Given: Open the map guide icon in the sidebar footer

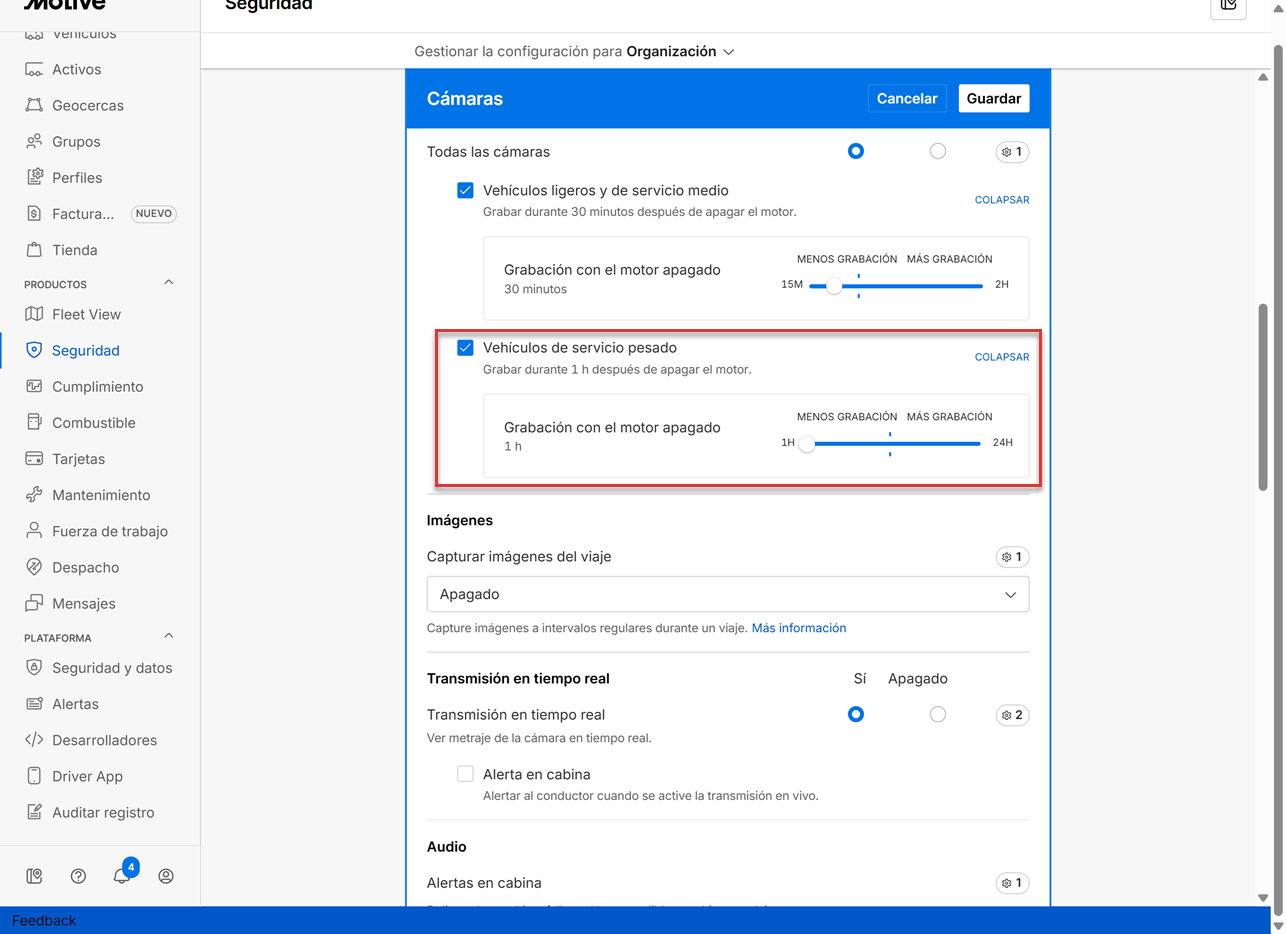Looking at the screenshot, I should [x=34, y=876].
